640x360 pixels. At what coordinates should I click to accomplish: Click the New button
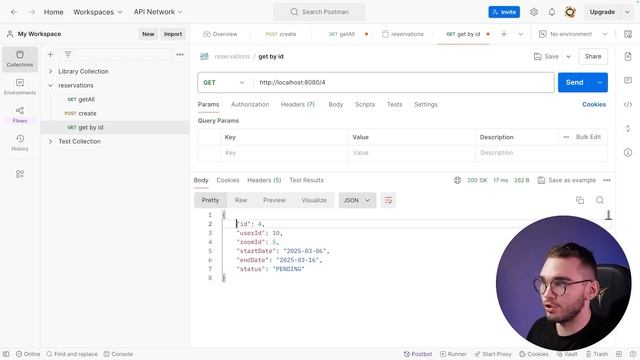(148, 34)
